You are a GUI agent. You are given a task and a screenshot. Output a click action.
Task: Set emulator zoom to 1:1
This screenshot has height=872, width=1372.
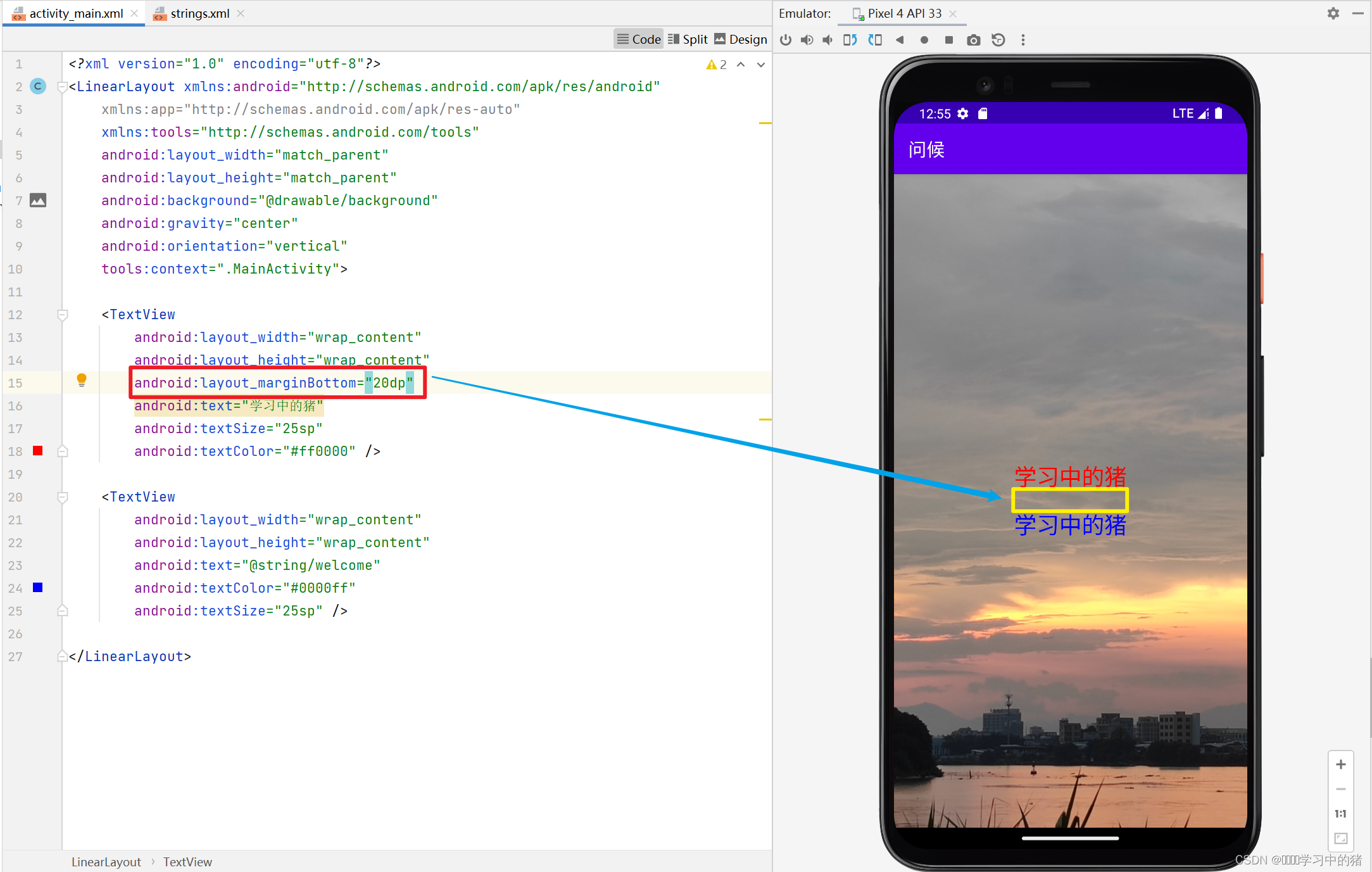point(1341,814)
